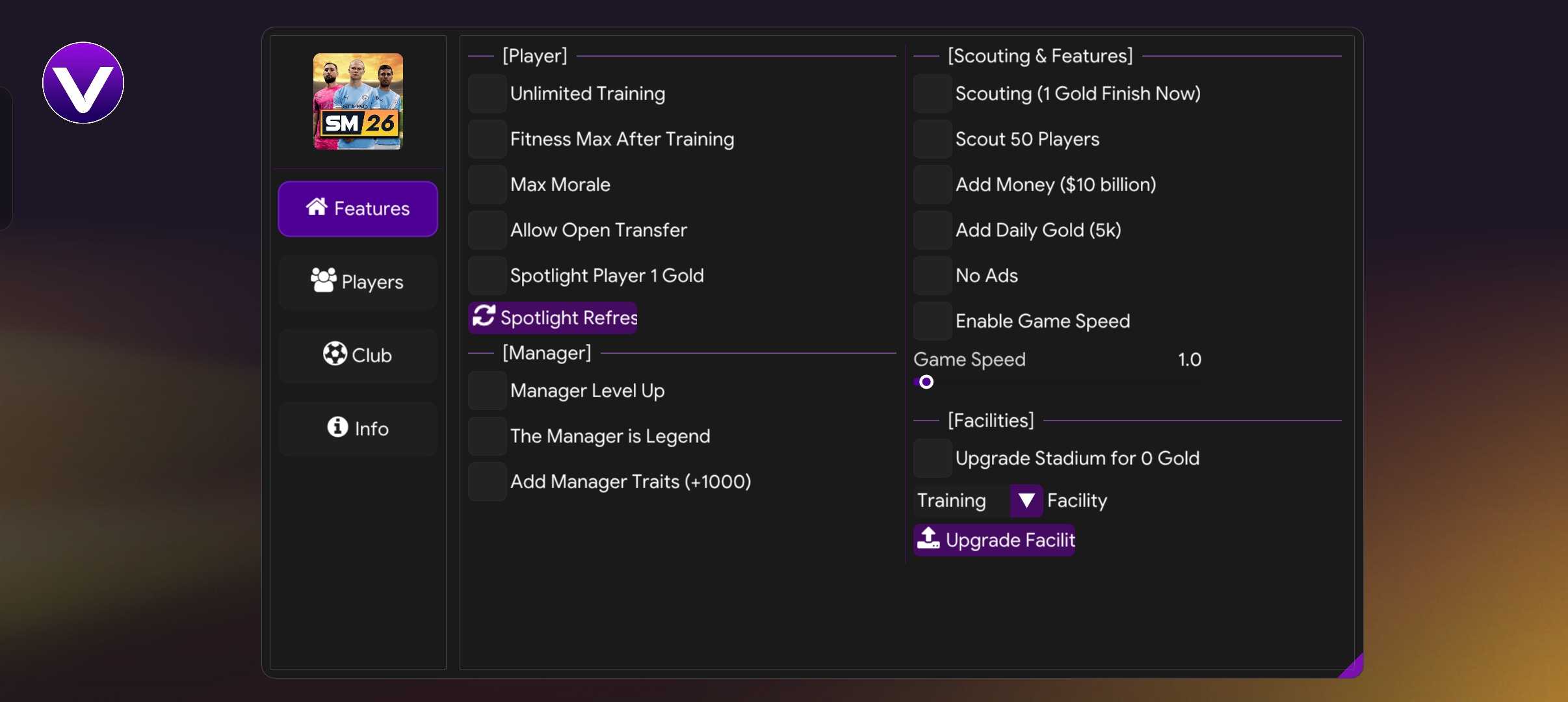The width and height of the screenshot is (1568, 702).
Task: Check the No Ads option
Action: [932, 276]
